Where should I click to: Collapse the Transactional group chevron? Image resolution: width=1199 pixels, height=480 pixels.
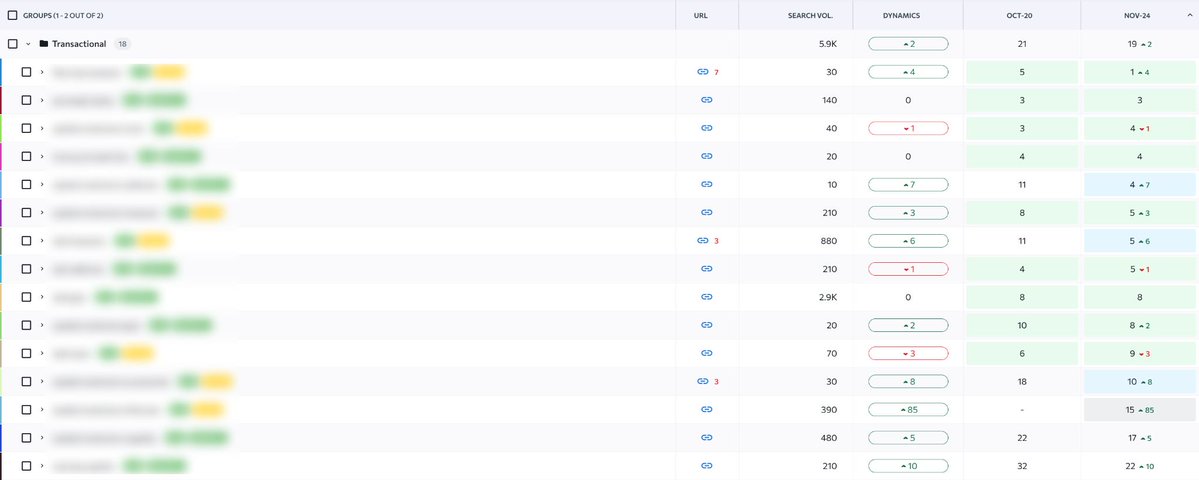click(x=28, y=44)
